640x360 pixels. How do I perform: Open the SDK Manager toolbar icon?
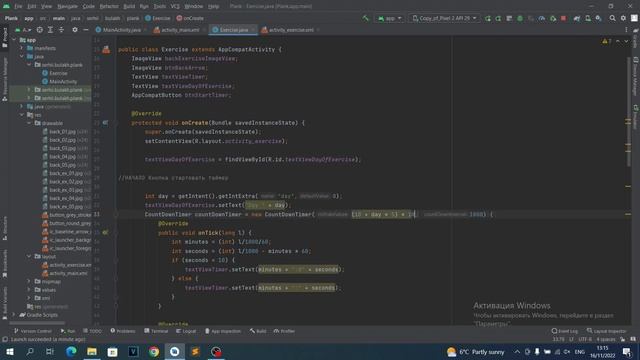pyautogui.click(x=598, y=18)
